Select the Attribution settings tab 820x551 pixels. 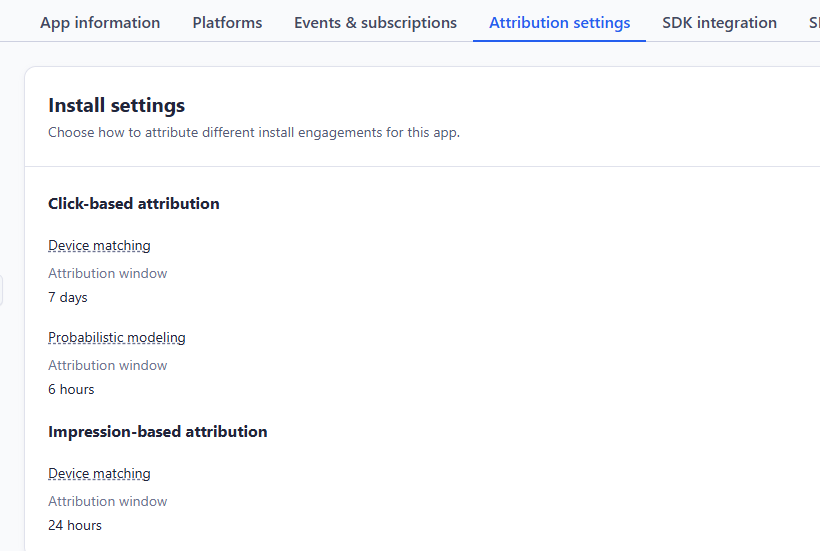click(x=560, y=22)
